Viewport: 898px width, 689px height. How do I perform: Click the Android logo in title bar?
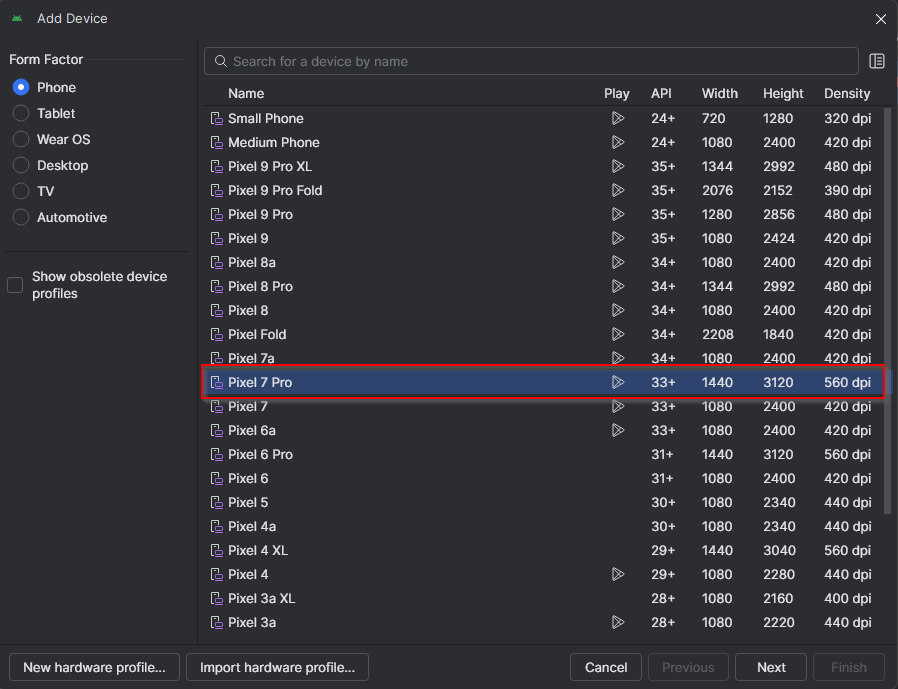pyautogui.click(x=17, y=18)
